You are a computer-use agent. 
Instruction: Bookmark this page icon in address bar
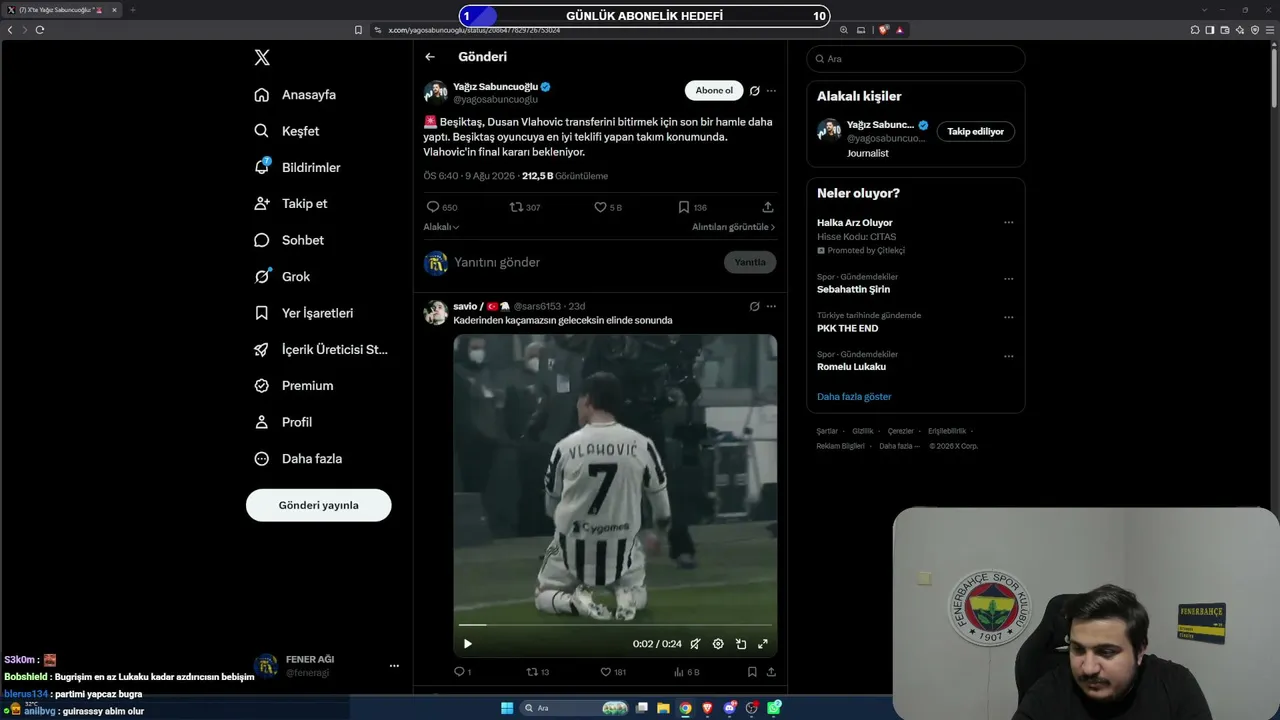point(358,30)
